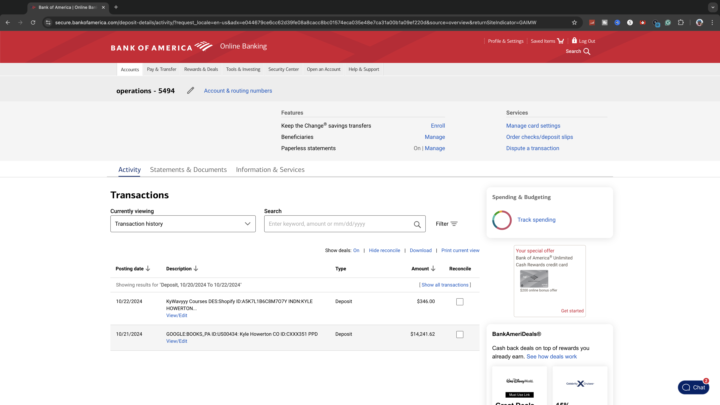This screenshot has height=405, width=720.
Task: Click the Search magnifier in the red header
Action: pos(586,51)
